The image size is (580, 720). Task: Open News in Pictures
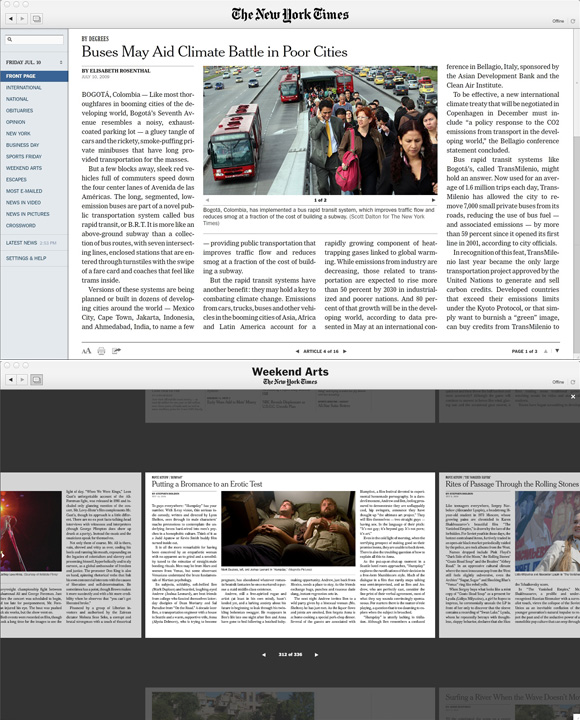[28, 214]
